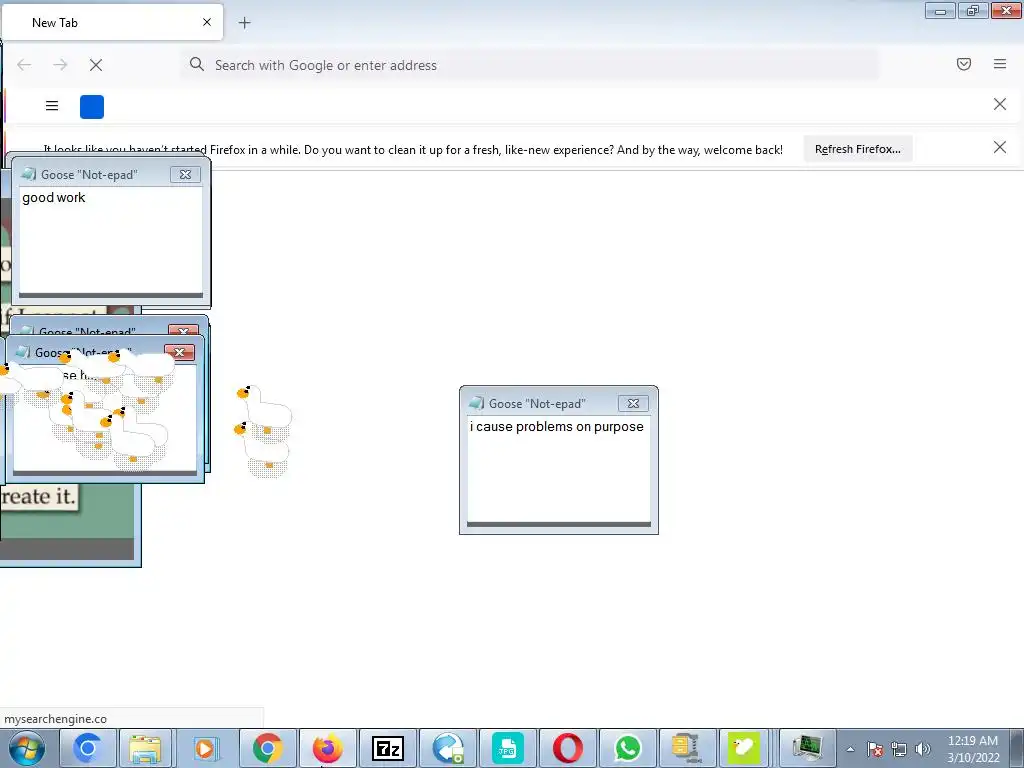Close the "good work" Goose Not-epad window

pyautogui.click(x=185, y=174)
